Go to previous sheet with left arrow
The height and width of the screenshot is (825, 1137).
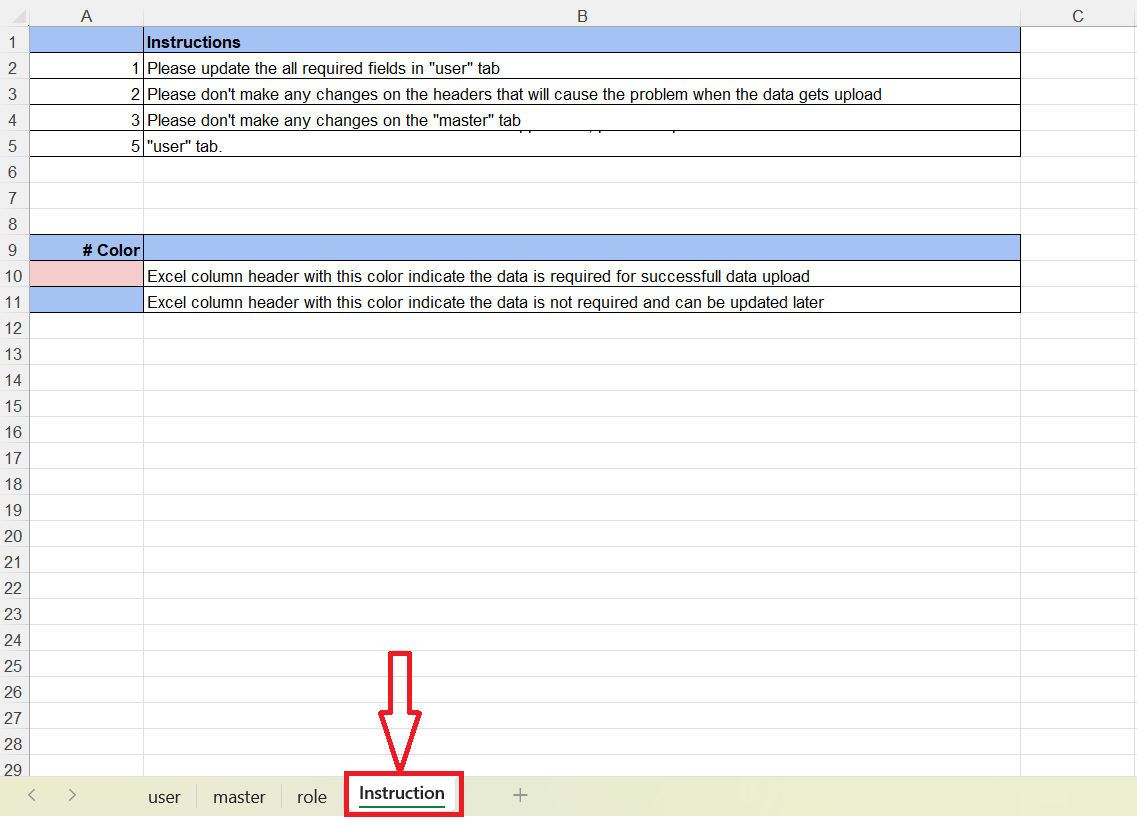[32, 795]
